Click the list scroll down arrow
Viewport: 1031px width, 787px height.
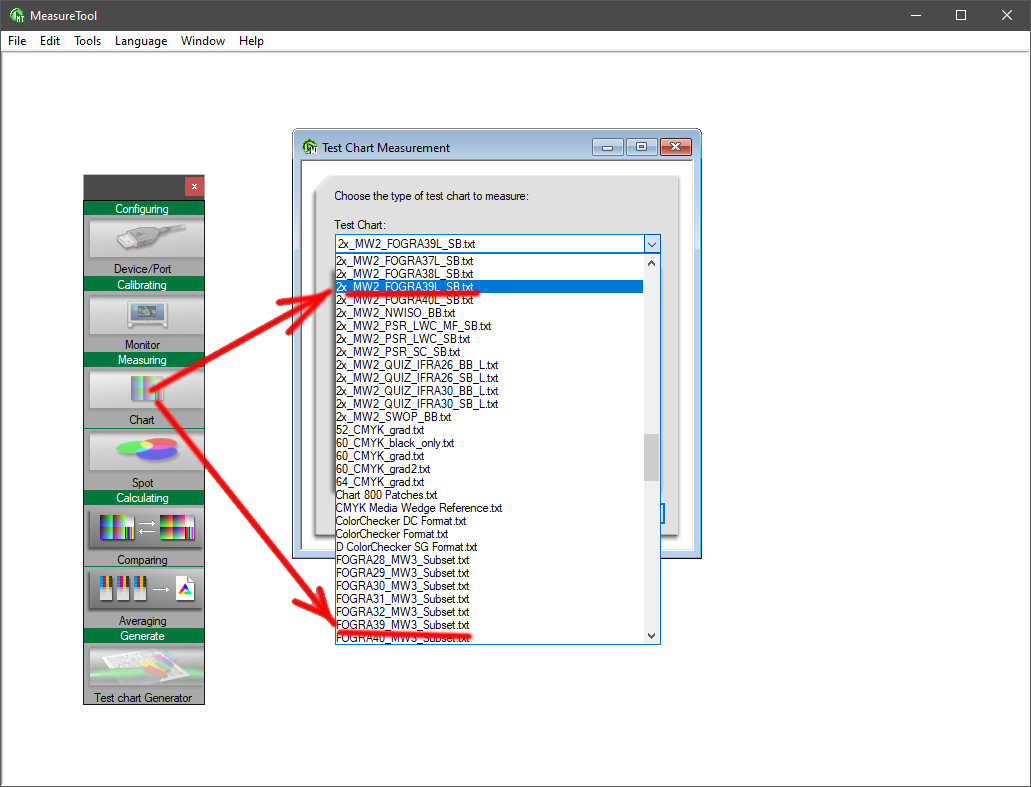[651, 636]
